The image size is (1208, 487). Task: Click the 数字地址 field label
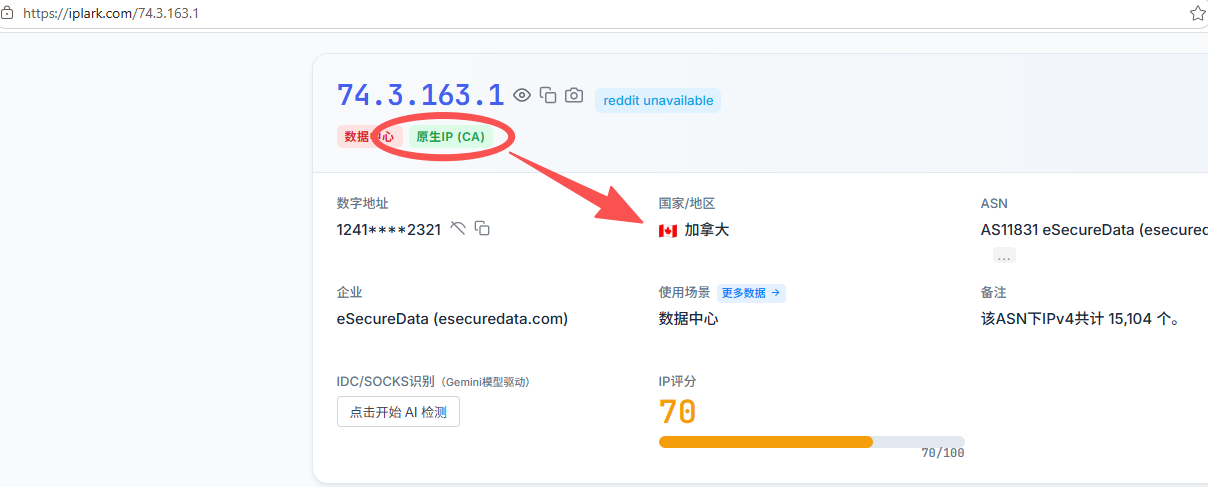click(362, 203)
